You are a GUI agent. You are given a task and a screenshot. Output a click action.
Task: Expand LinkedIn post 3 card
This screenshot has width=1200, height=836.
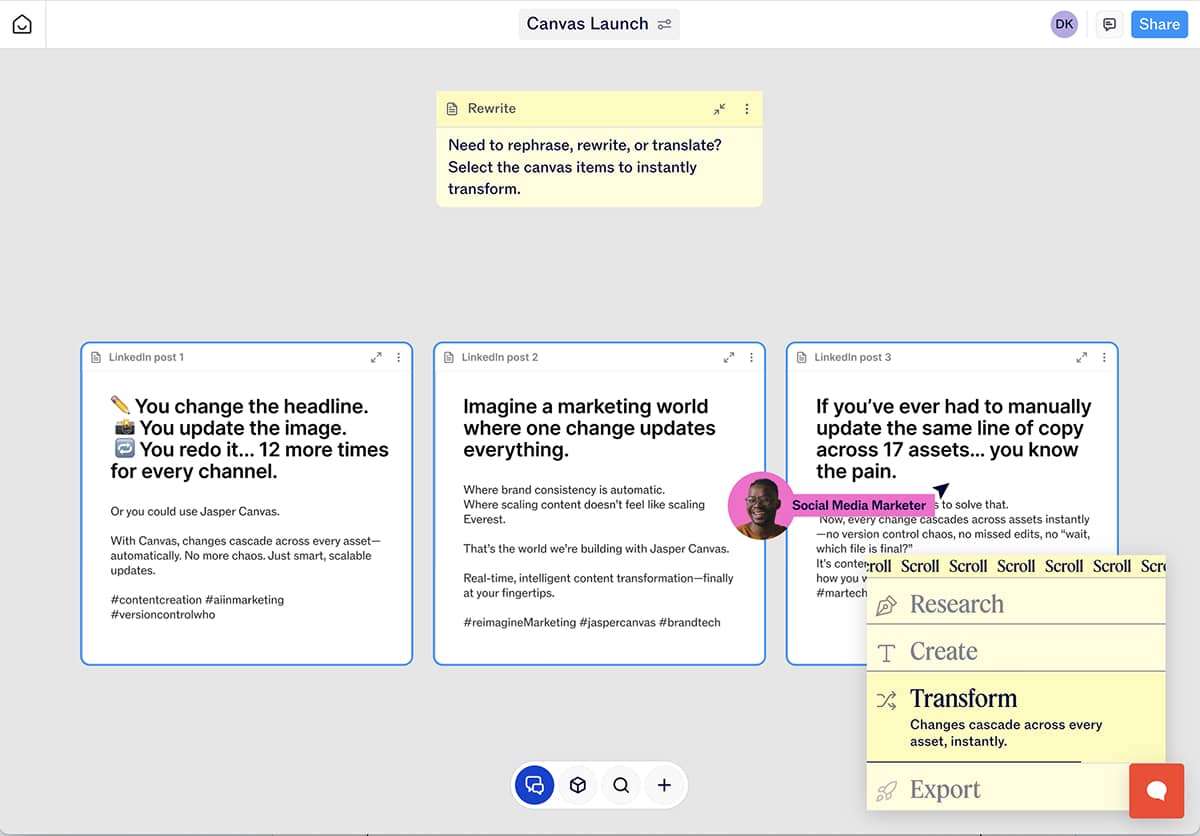pos(1081,357)
